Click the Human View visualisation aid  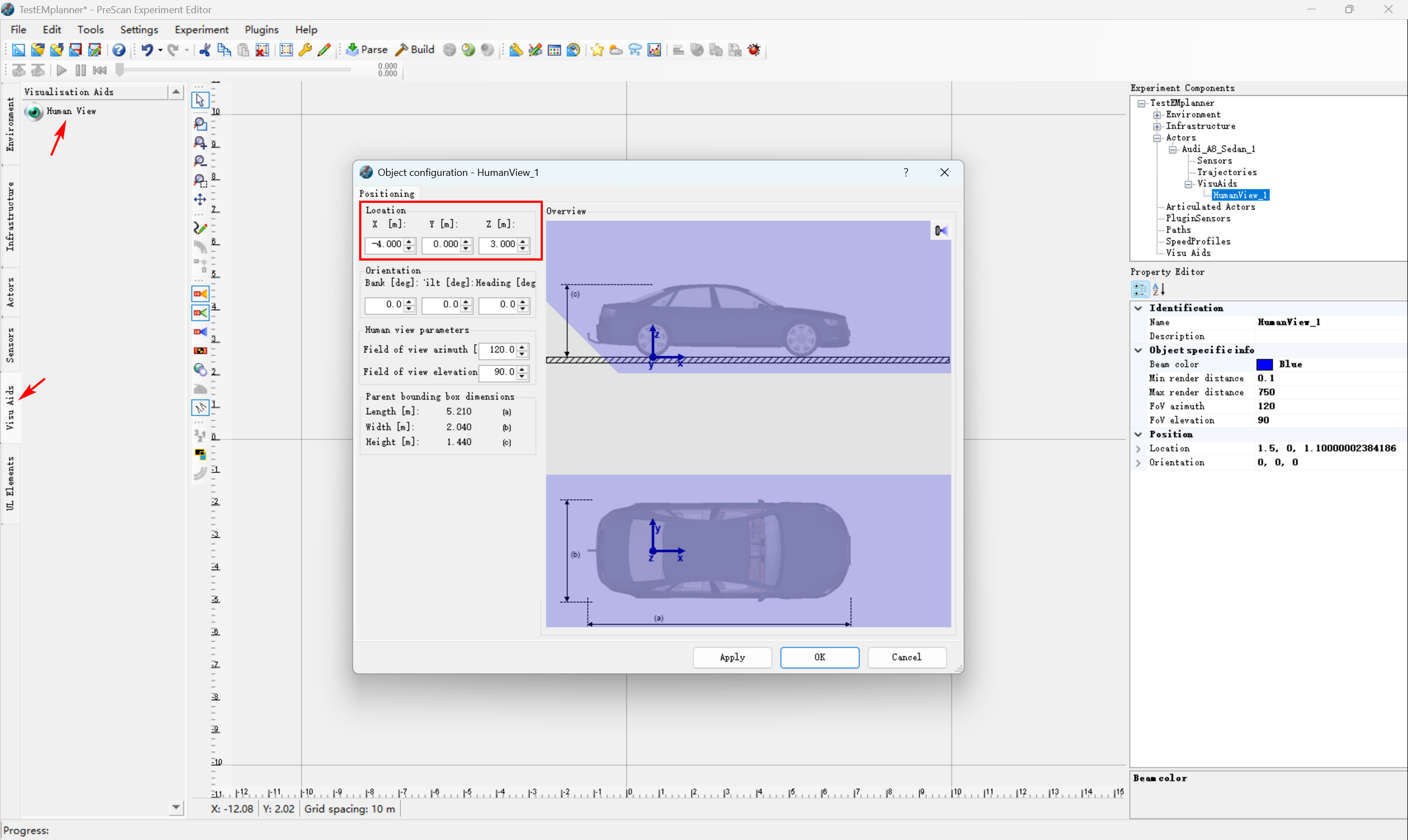35,112
